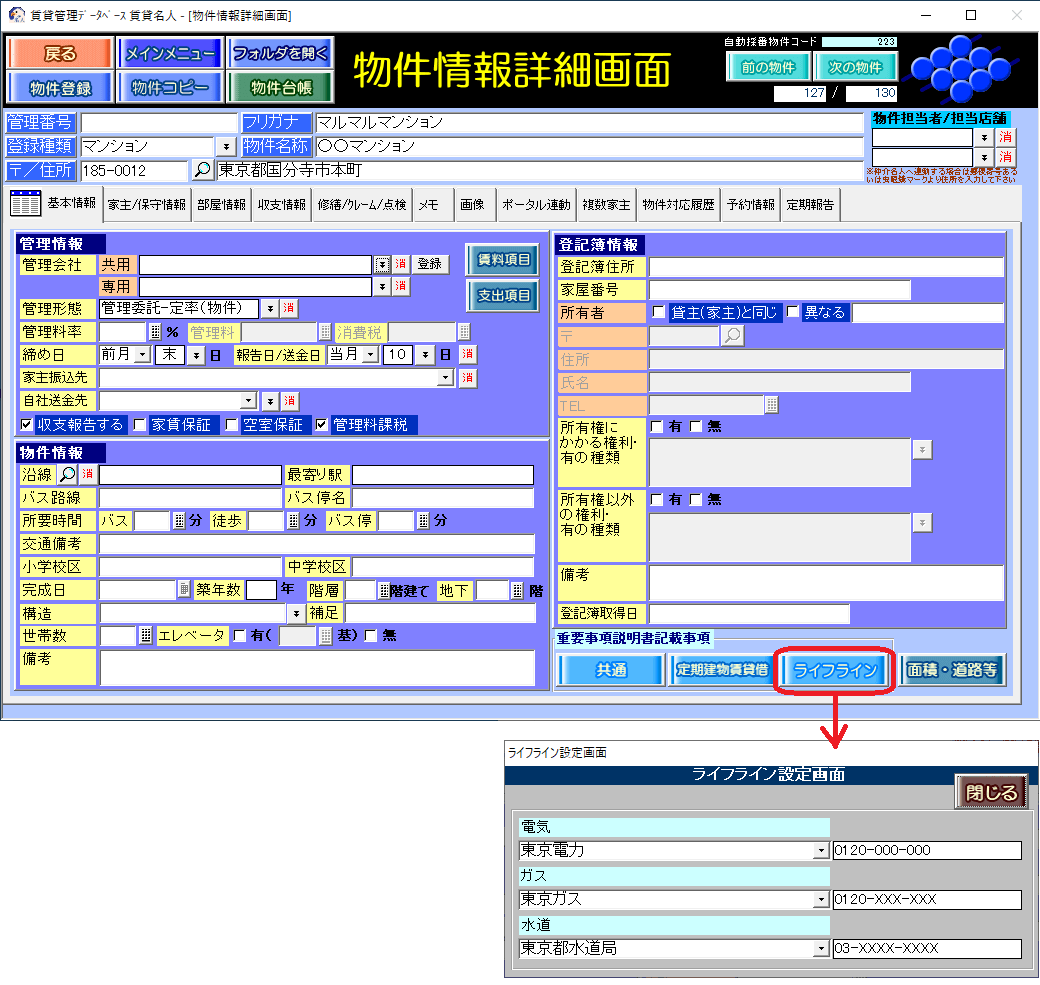
Task: Click the magnifier icon beside postal code 185-0012
Action: coord(202,170)
